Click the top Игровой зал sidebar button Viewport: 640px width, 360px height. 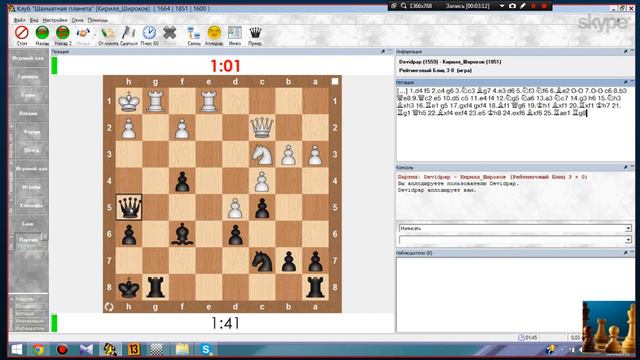[28, 58]
